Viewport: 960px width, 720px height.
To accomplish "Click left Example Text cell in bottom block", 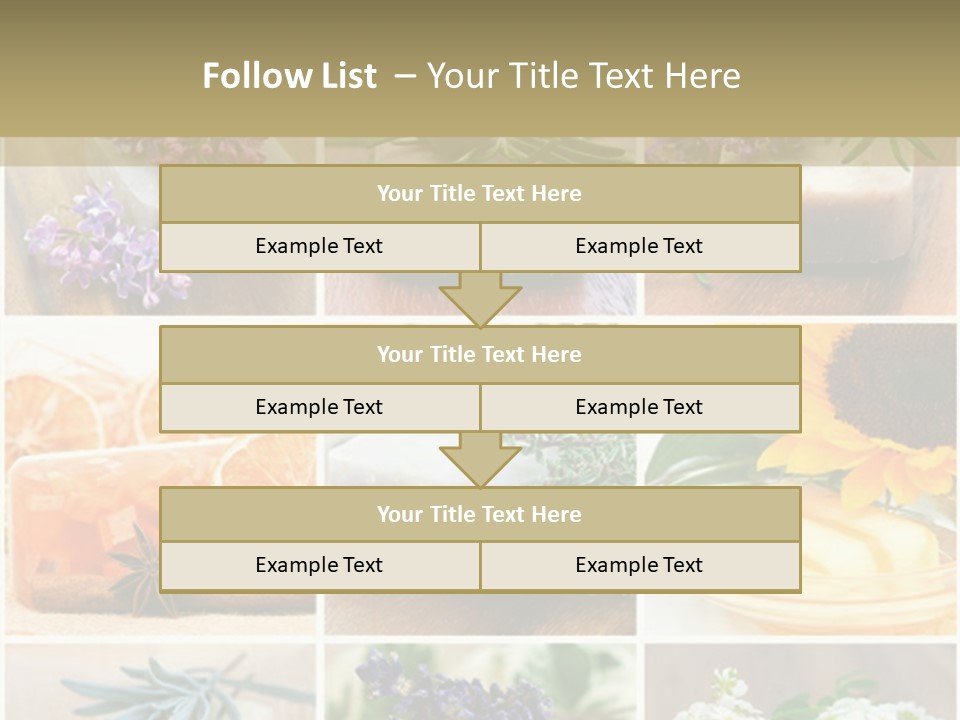I will click(x=319, y=566).
